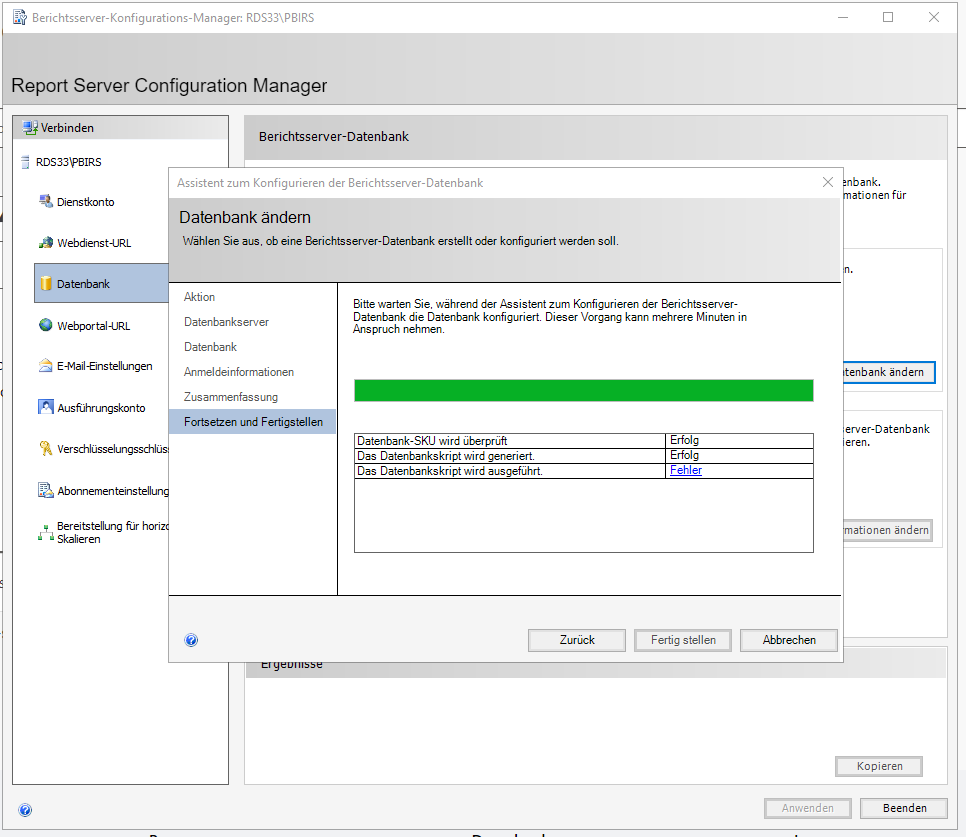The width and height of the screenshot is (966, 837).
Task: Click the Abonnementeinstellungen icon
Action: 46,490
